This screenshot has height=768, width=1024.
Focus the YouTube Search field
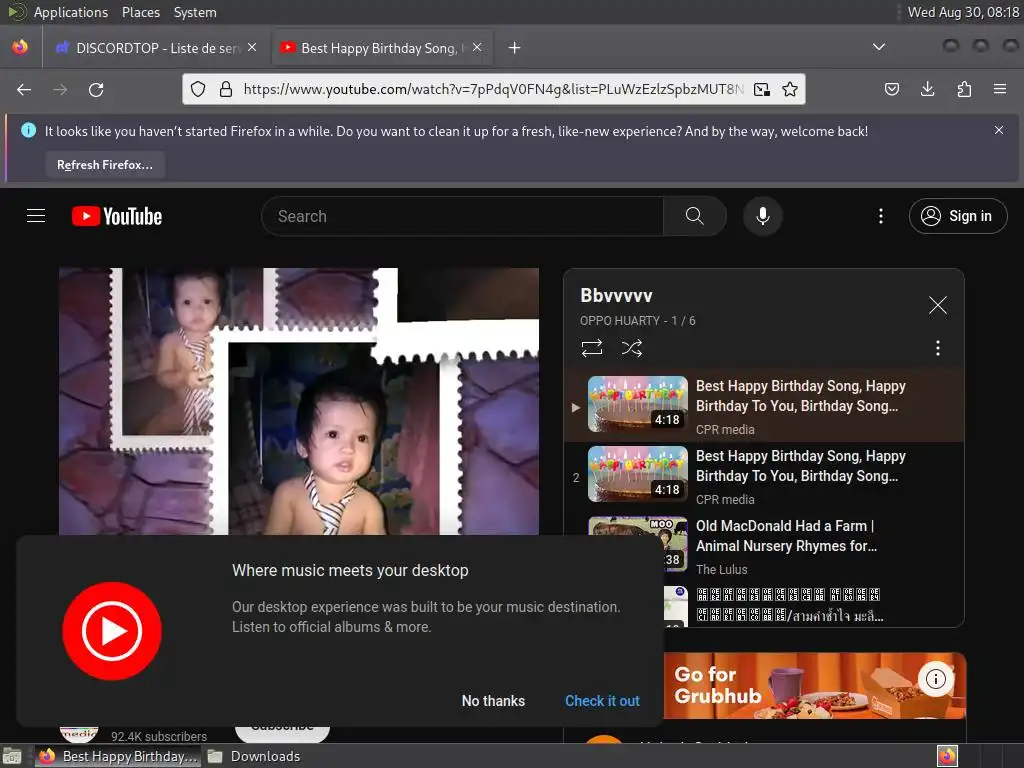point(462,216)
